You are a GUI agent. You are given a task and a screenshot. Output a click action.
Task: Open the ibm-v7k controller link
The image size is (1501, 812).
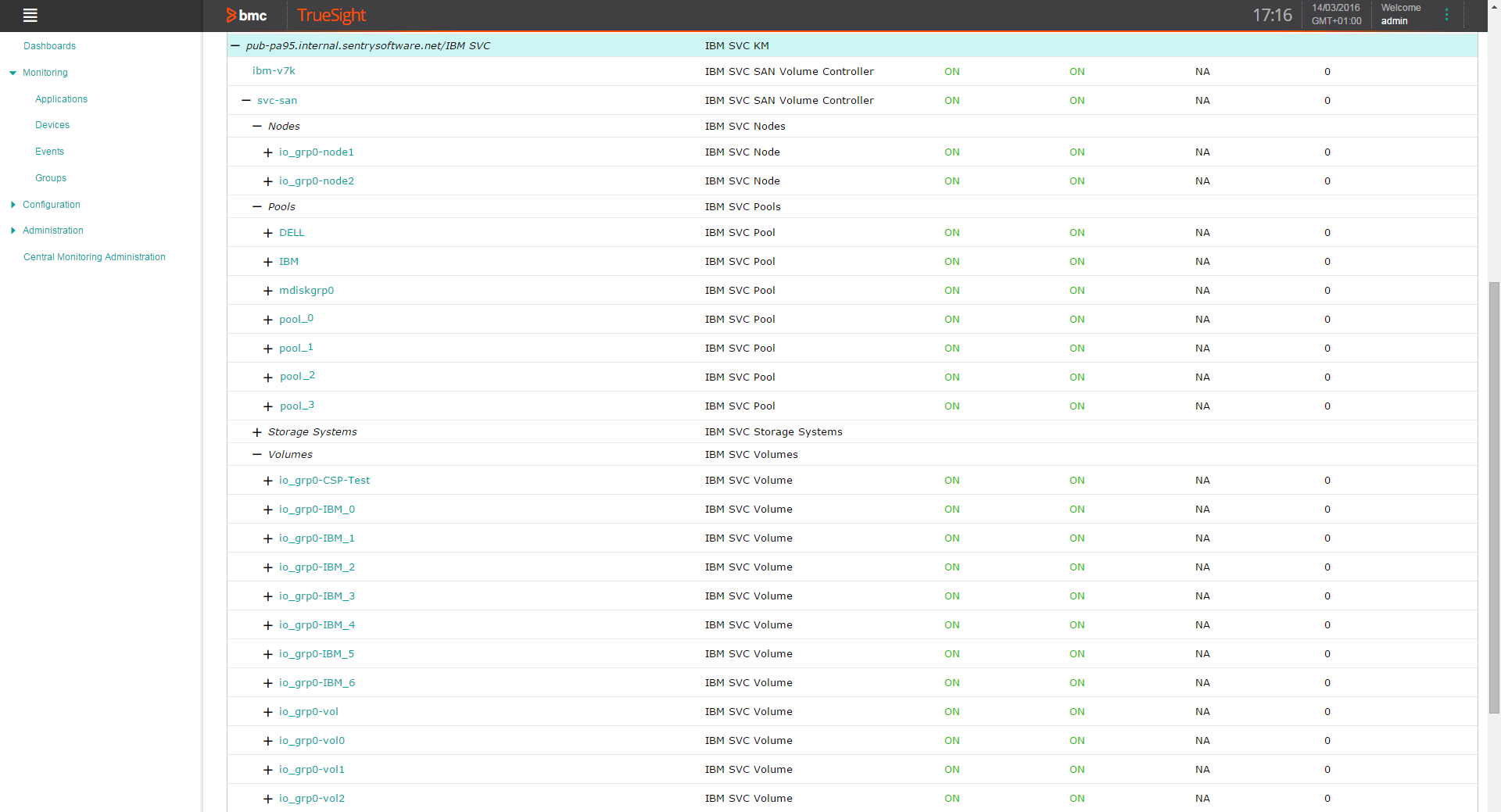274,71
